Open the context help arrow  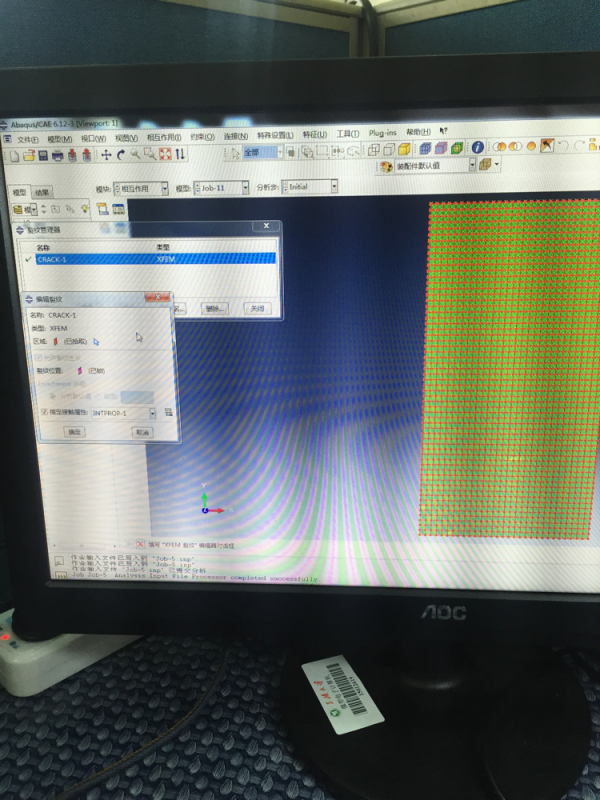(x=443, y=131)
